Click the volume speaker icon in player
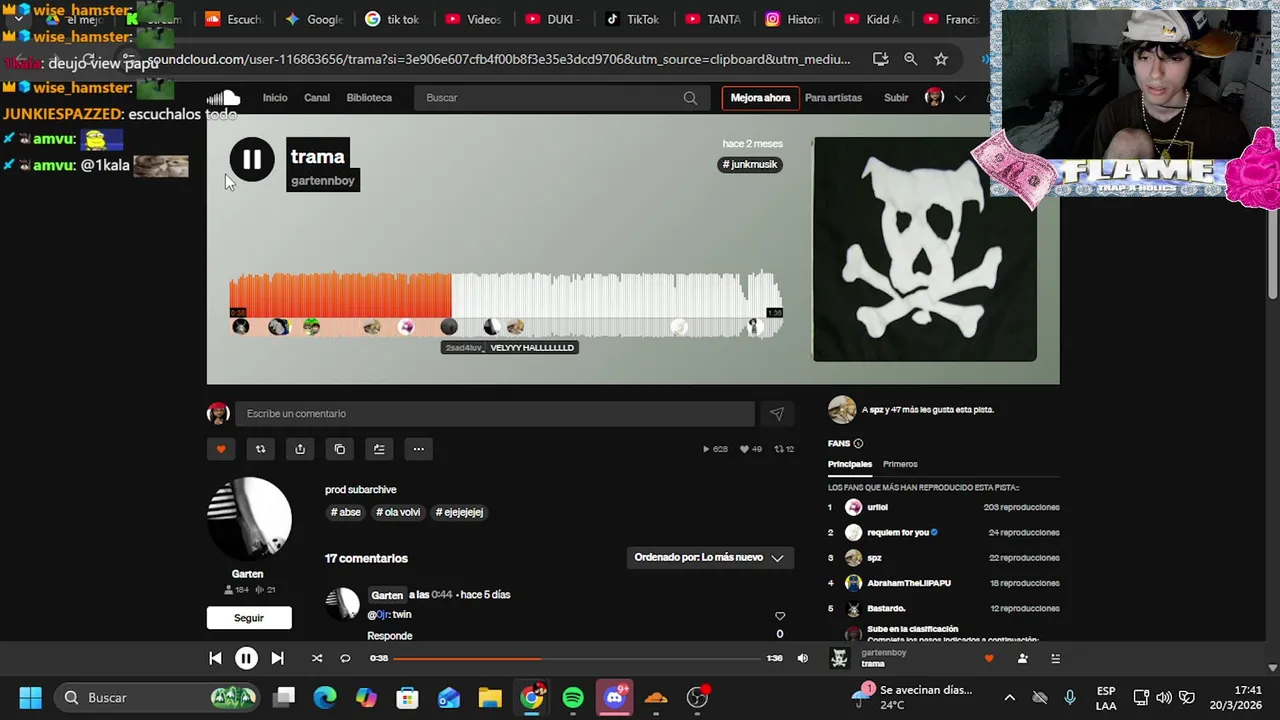Viewport: 1280px width, 720px height. 802,658
